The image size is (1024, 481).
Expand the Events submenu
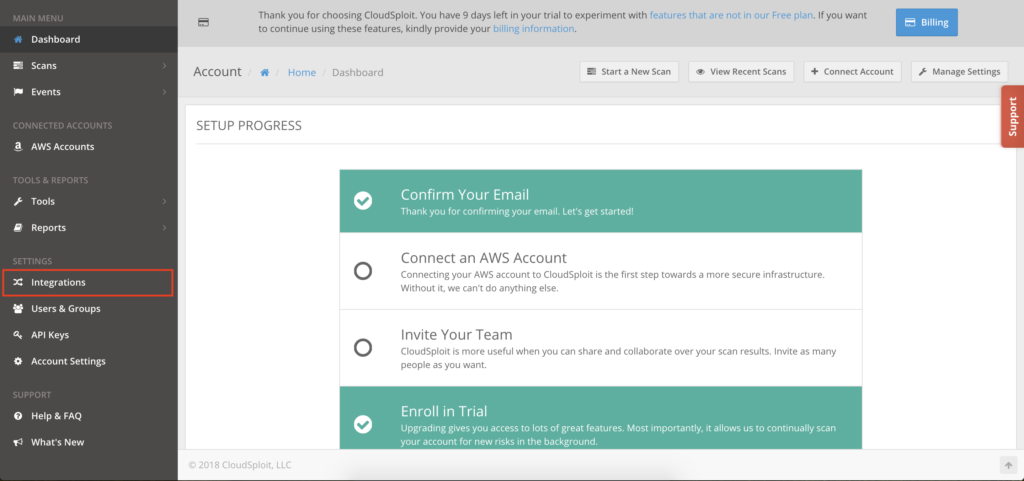point(164,92)
